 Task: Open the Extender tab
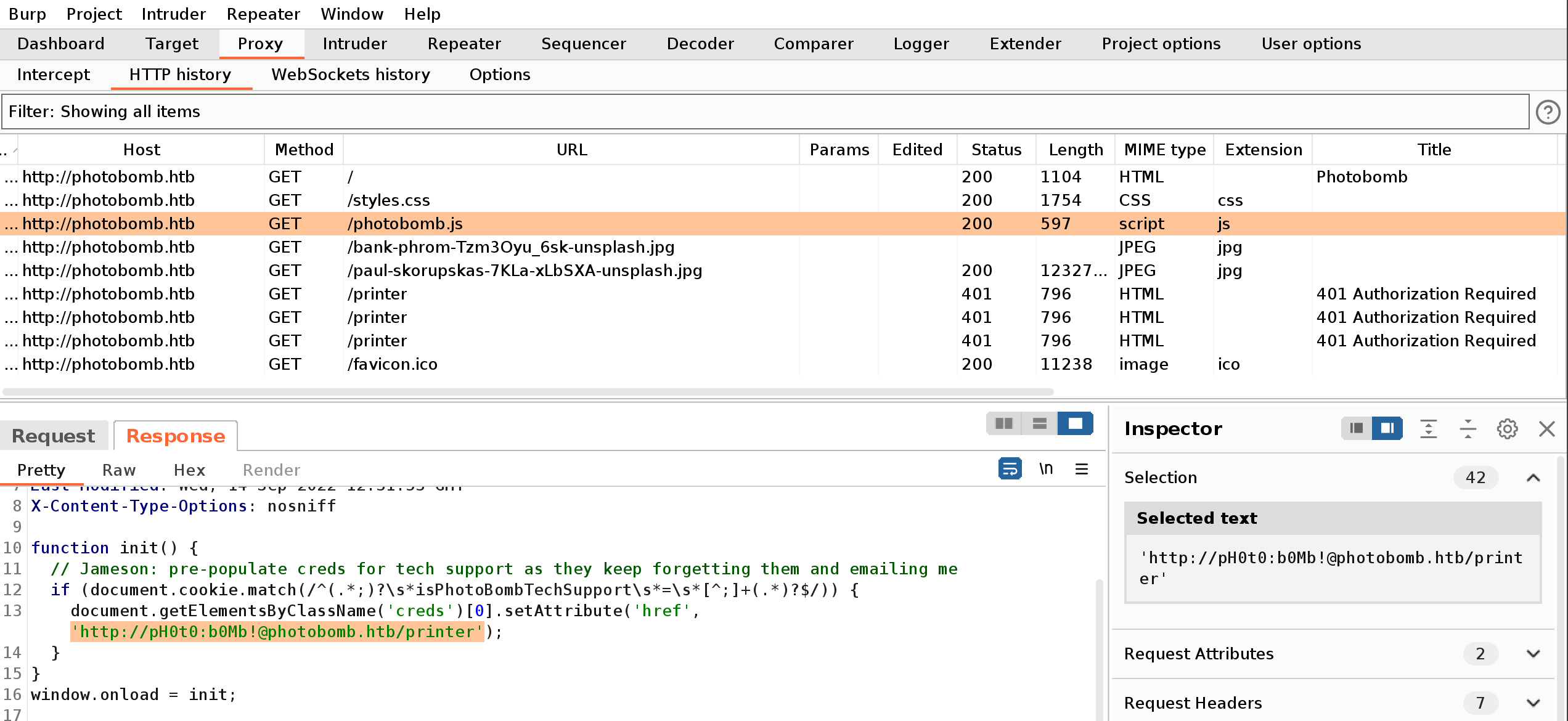point(1026,44)
